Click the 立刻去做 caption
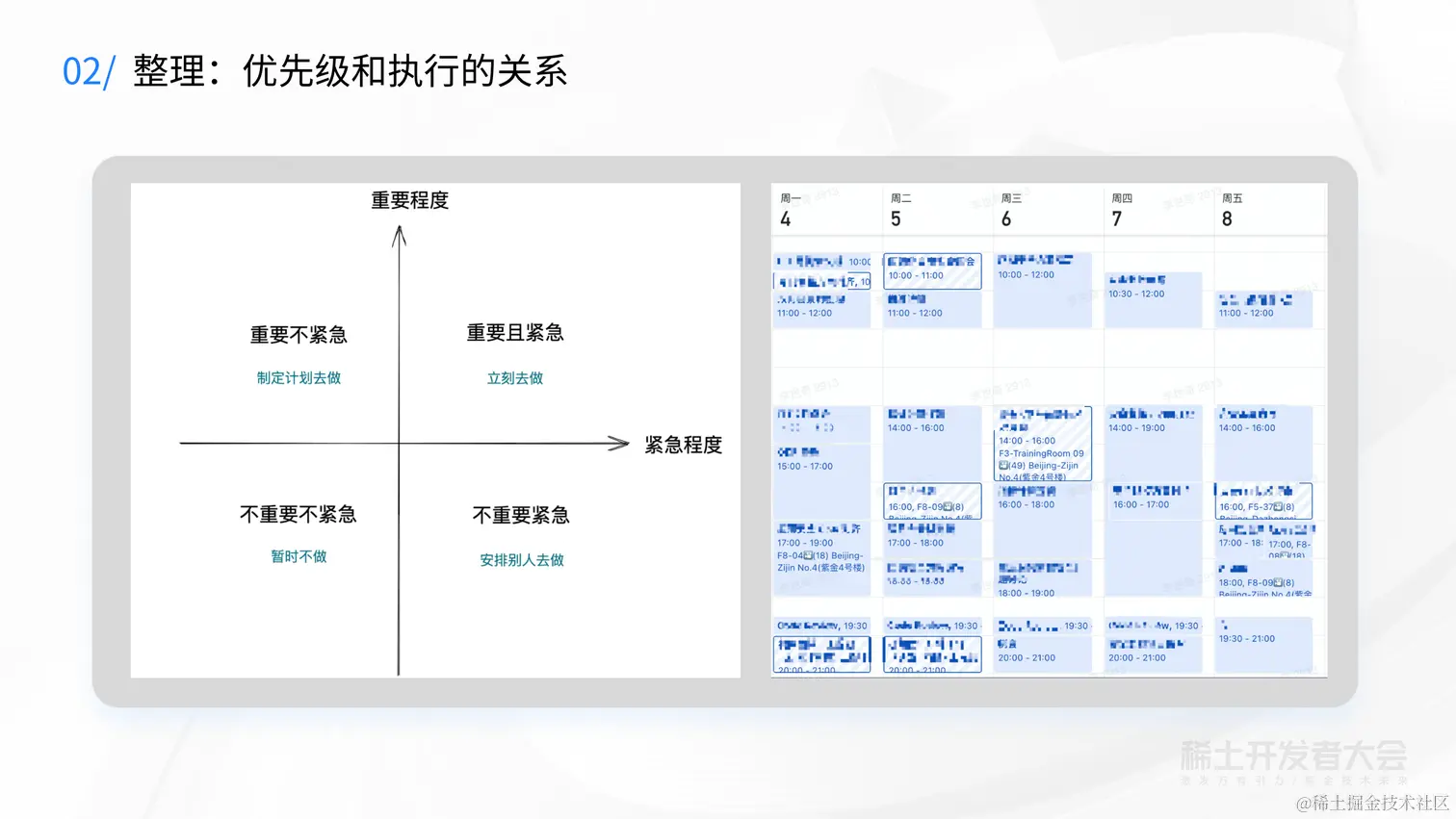 515,378
